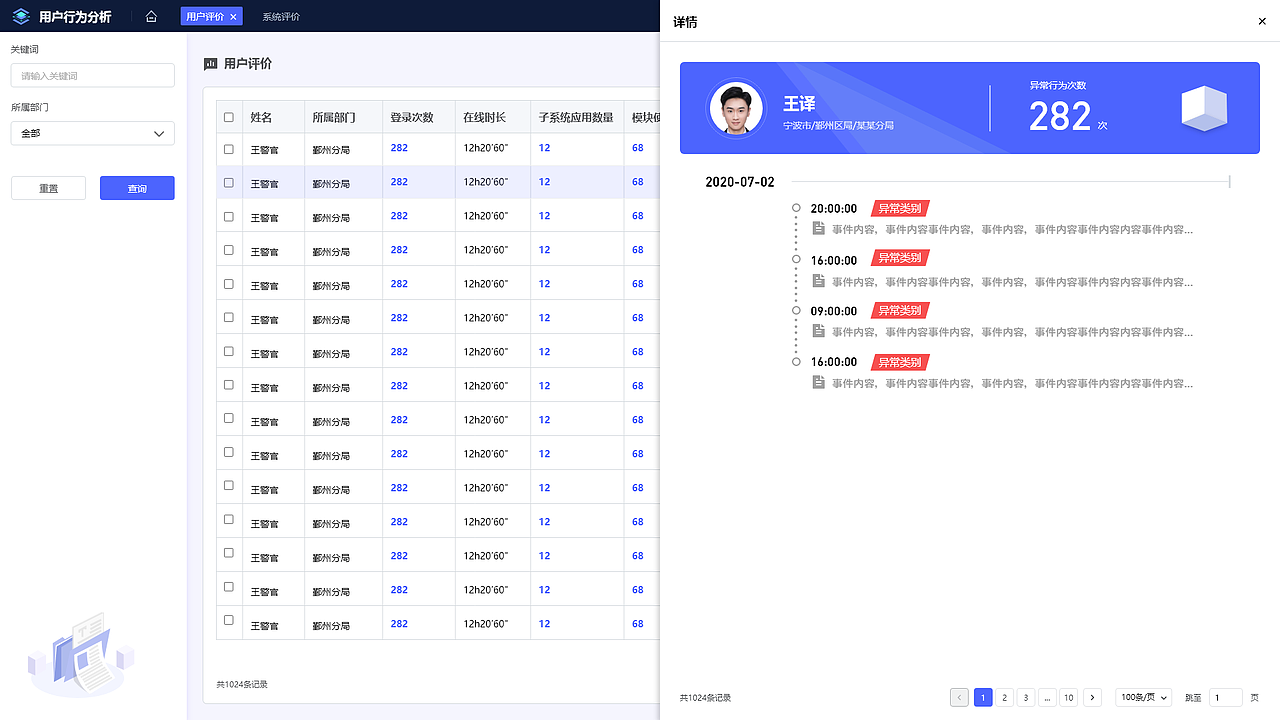Go to previous page in detail pagination

[x=959, y=697]
